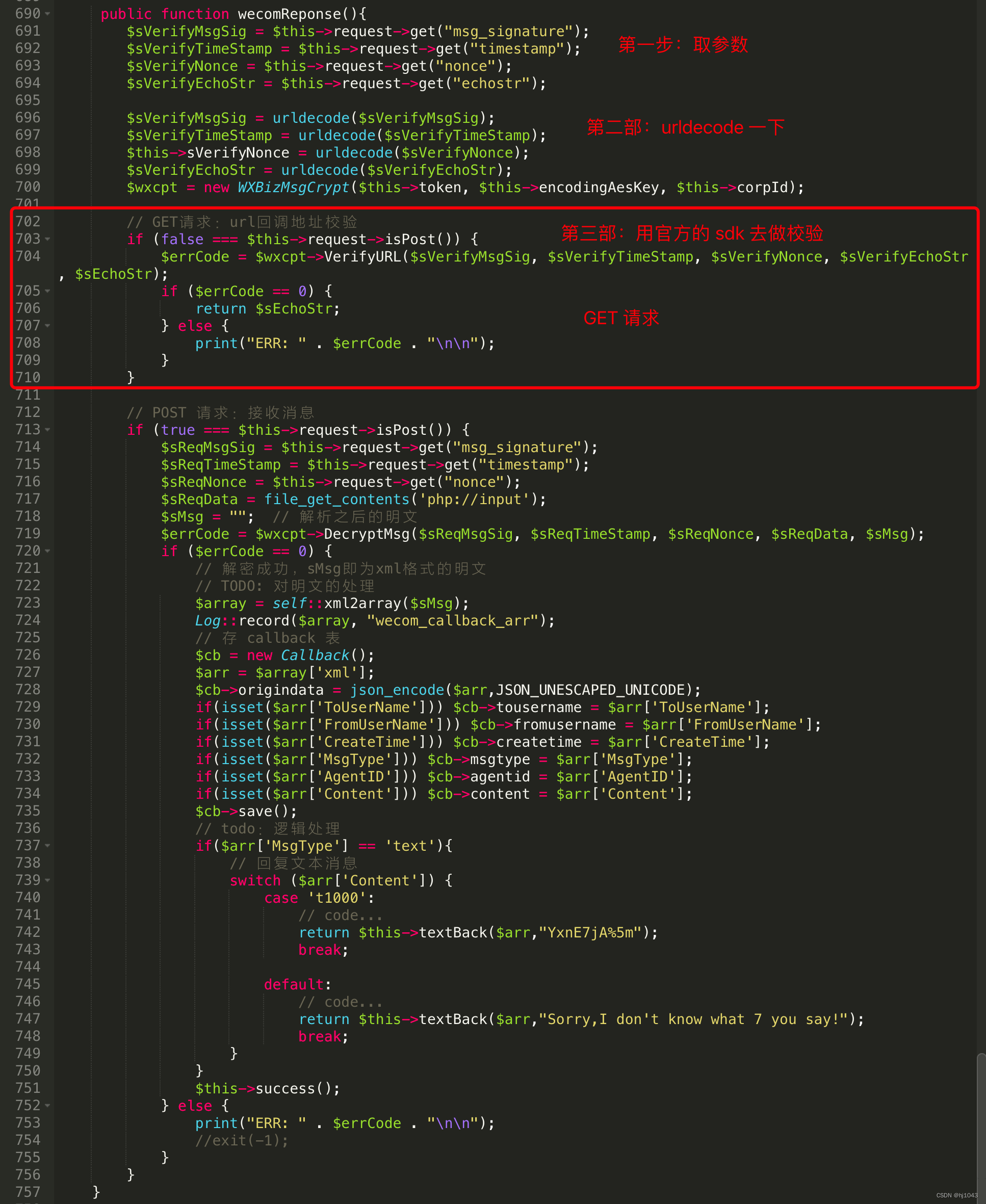The width and height of the screenshot is (986, 1204).
Task: Fold the errCode block at line 720
Action: 48,551
